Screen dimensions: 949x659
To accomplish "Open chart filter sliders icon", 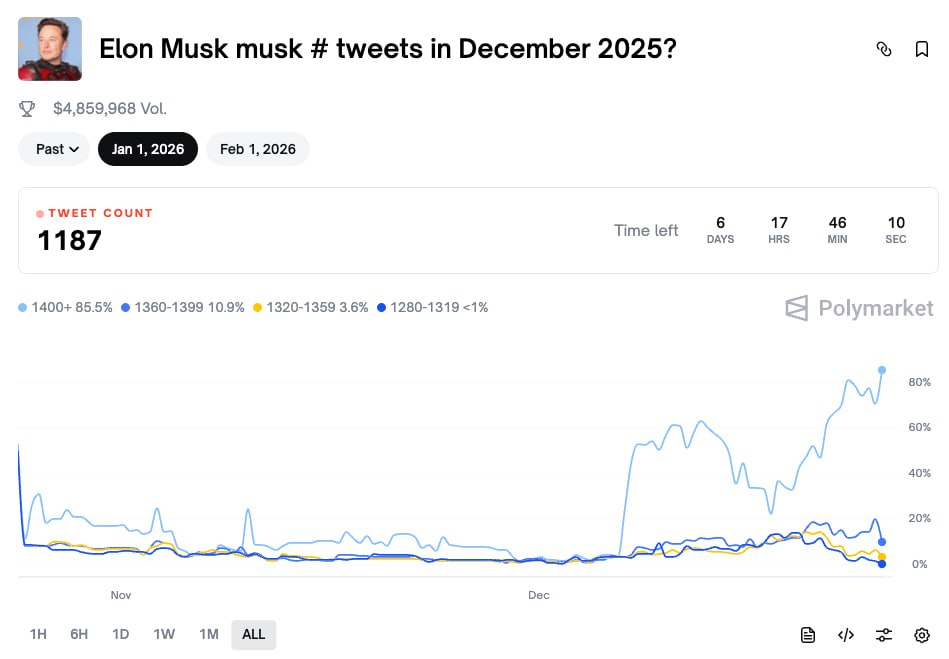I will pyautogui.click(x=884, y=635).
